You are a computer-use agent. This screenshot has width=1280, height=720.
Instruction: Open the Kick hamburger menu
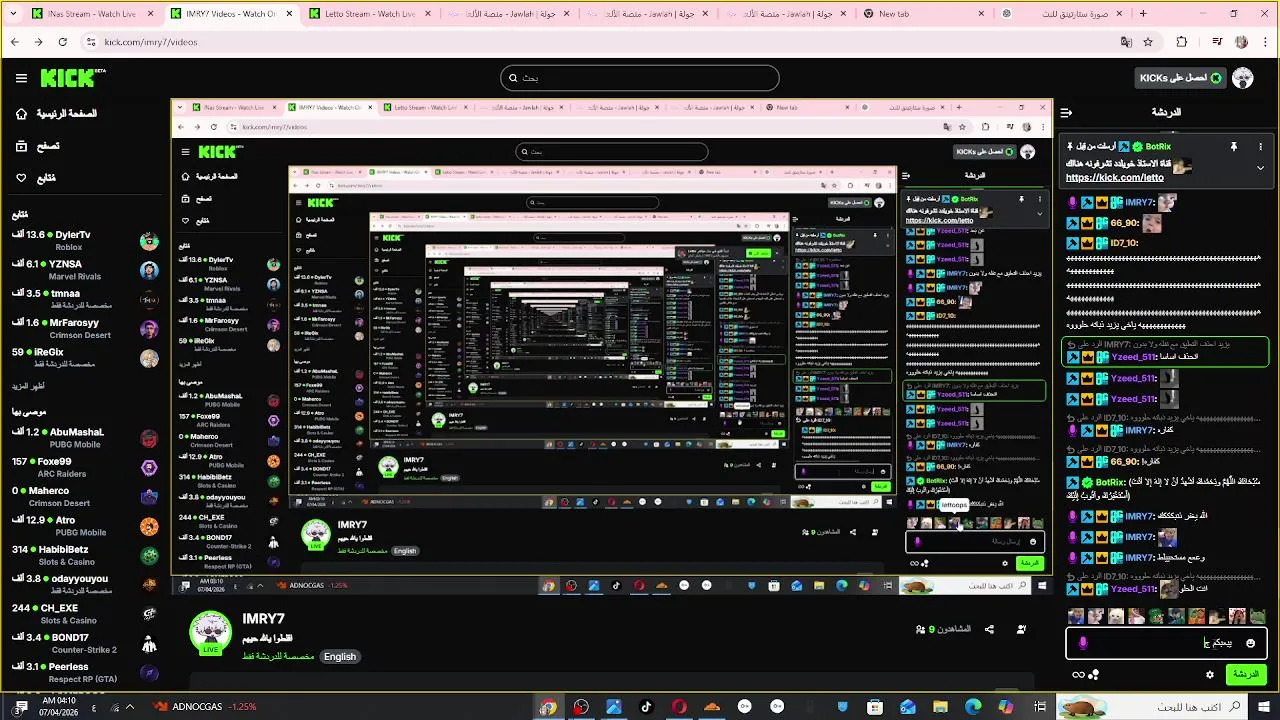pos(21,78)
